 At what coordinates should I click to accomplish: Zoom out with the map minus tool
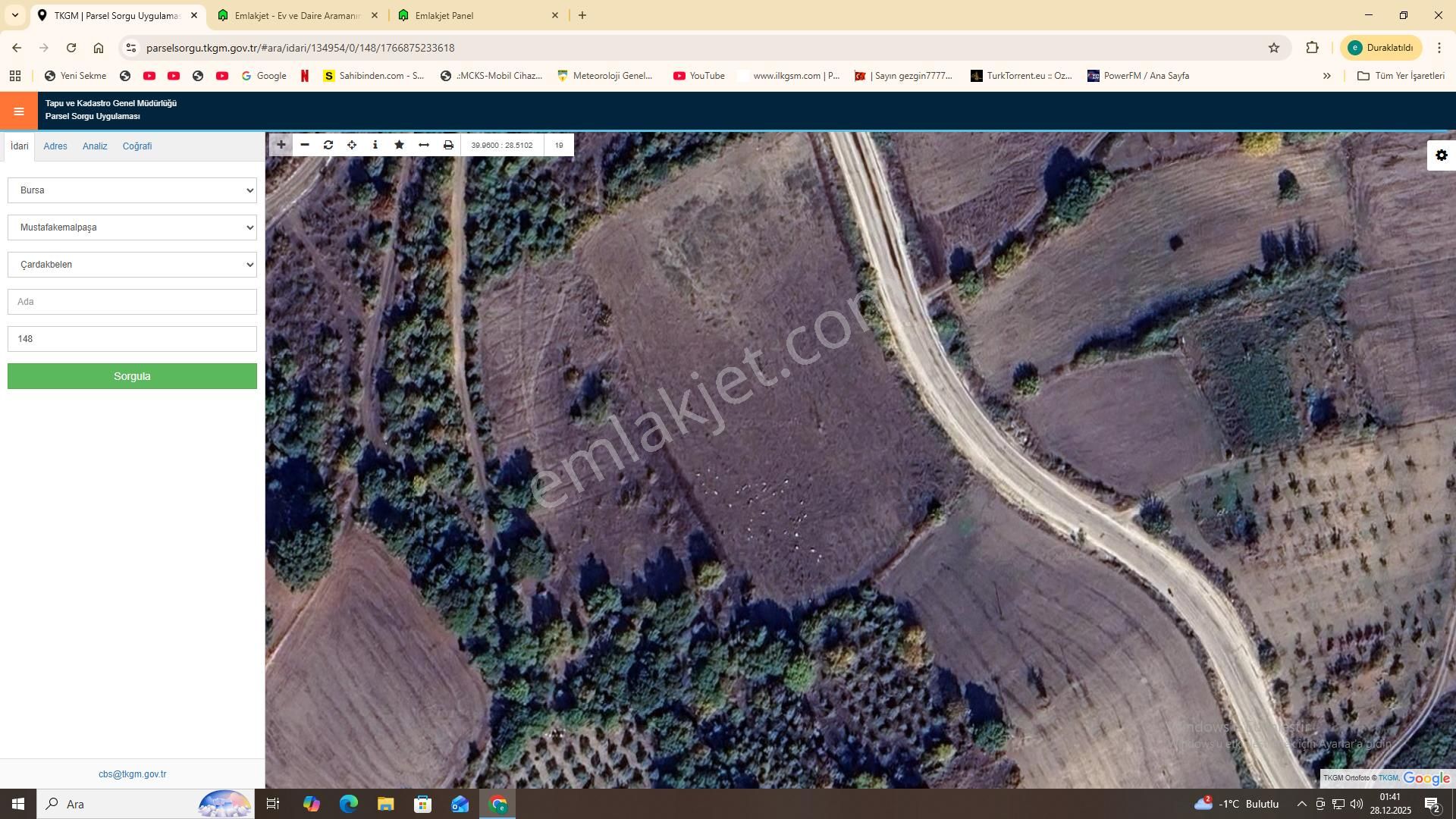305,145
